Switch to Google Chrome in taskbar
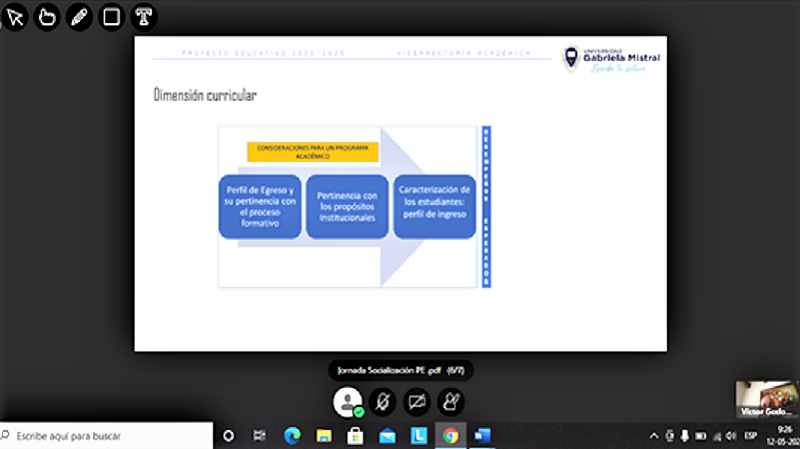800x449 pixels. tap(450, 436)
